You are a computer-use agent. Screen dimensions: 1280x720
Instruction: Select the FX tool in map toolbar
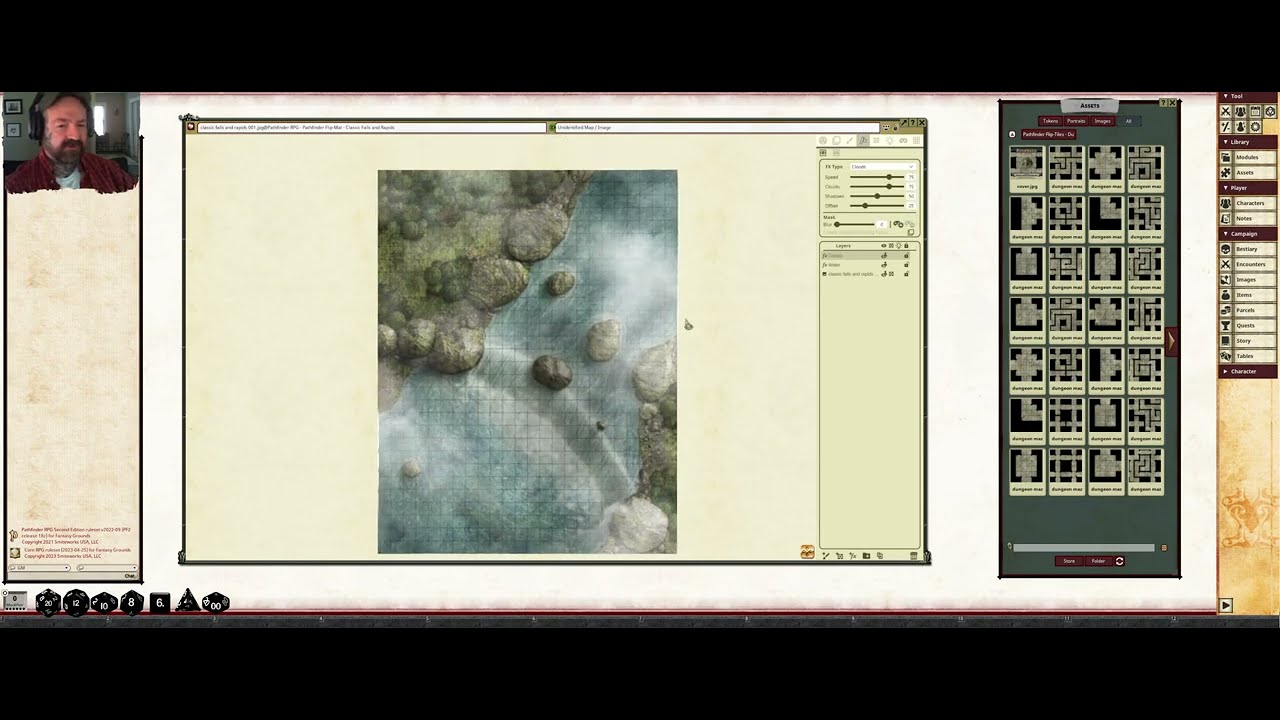coord(863,140)
